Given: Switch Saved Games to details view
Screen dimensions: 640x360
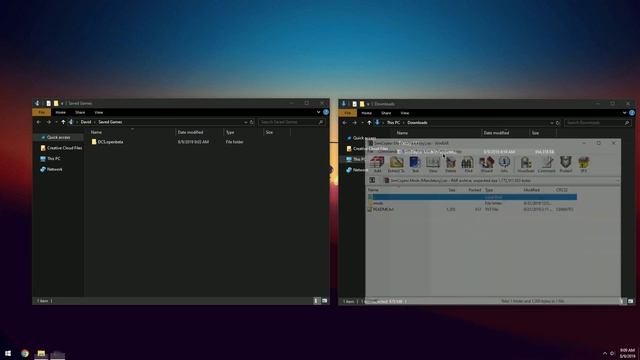Looking at the screenshot, I should [x=316, y=301].
